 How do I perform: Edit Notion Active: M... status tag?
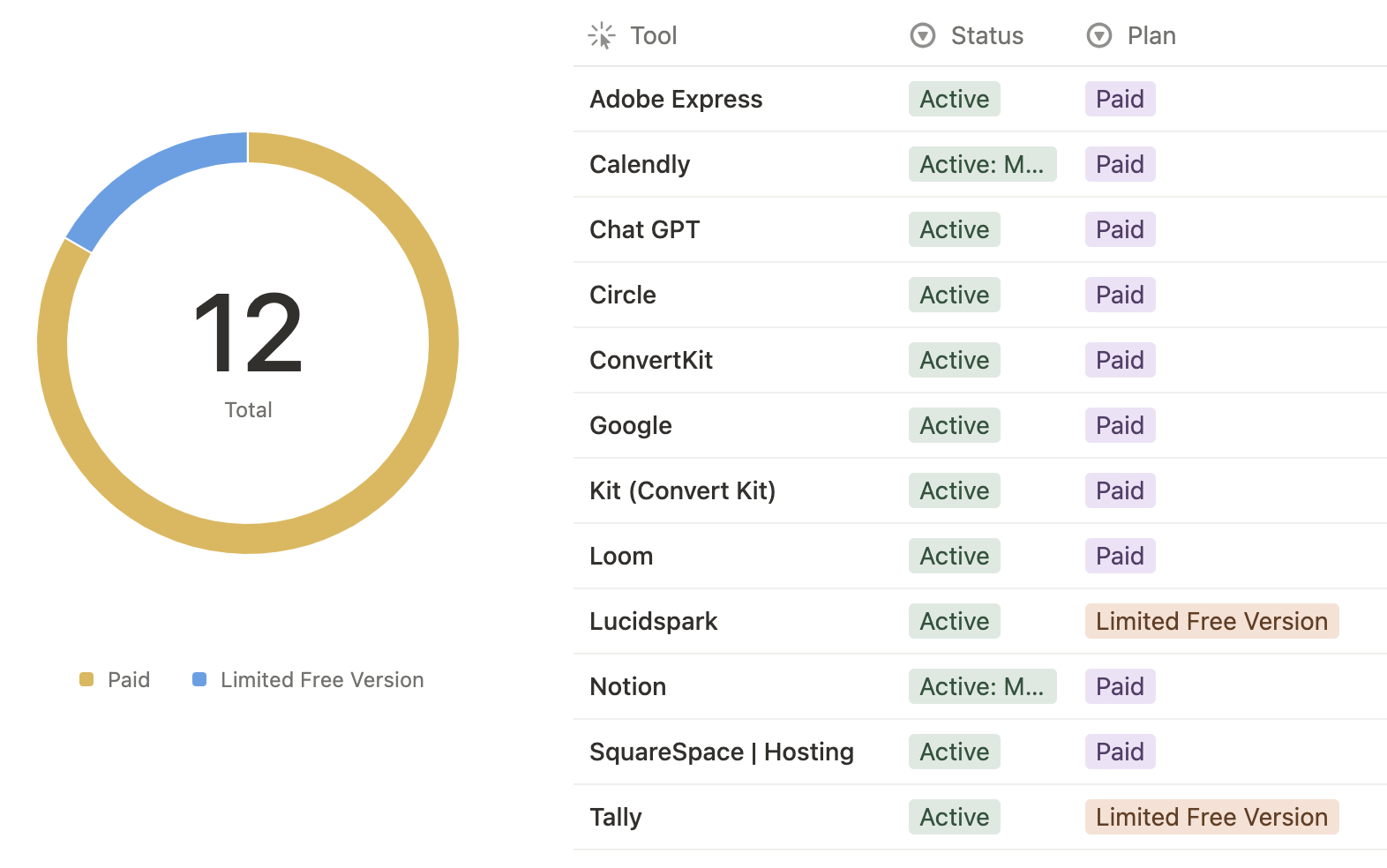pos(983,686)
